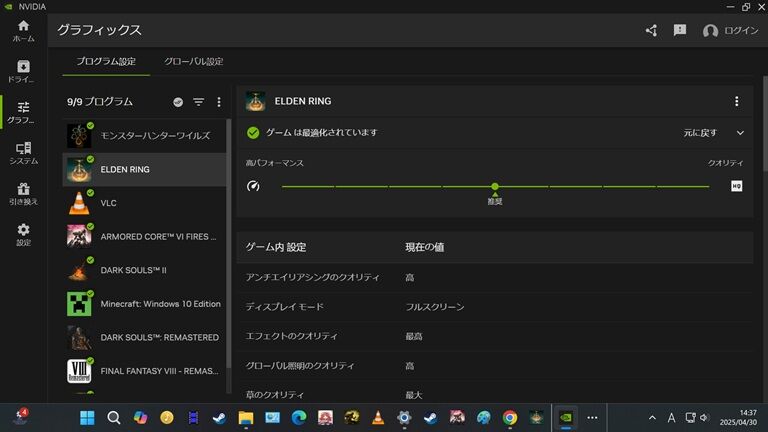Image resolution: width=768 pixels, height=432 pixels.
Task: Select モンスターハンターワイルズ in the program list
Action: click(x=144, y=136)
